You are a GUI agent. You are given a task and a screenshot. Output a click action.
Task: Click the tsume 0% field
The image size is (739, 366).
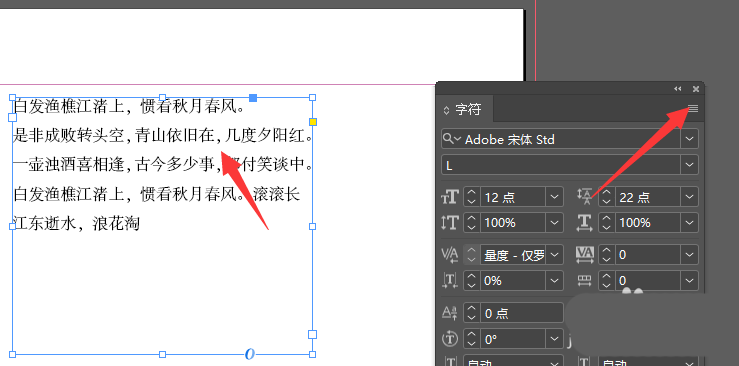[513, 281]
